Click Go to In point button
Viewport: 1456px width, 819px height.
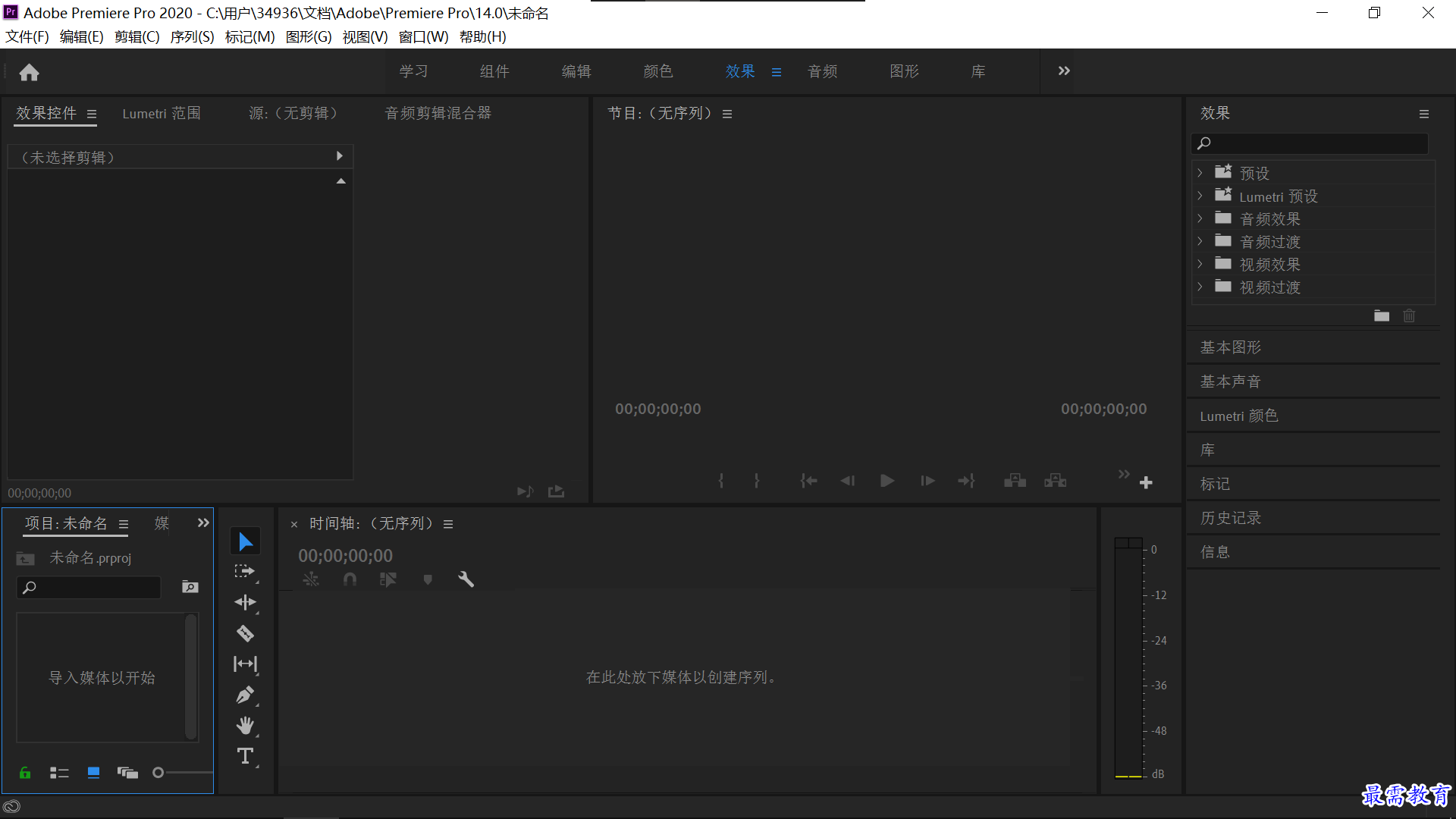808,481
